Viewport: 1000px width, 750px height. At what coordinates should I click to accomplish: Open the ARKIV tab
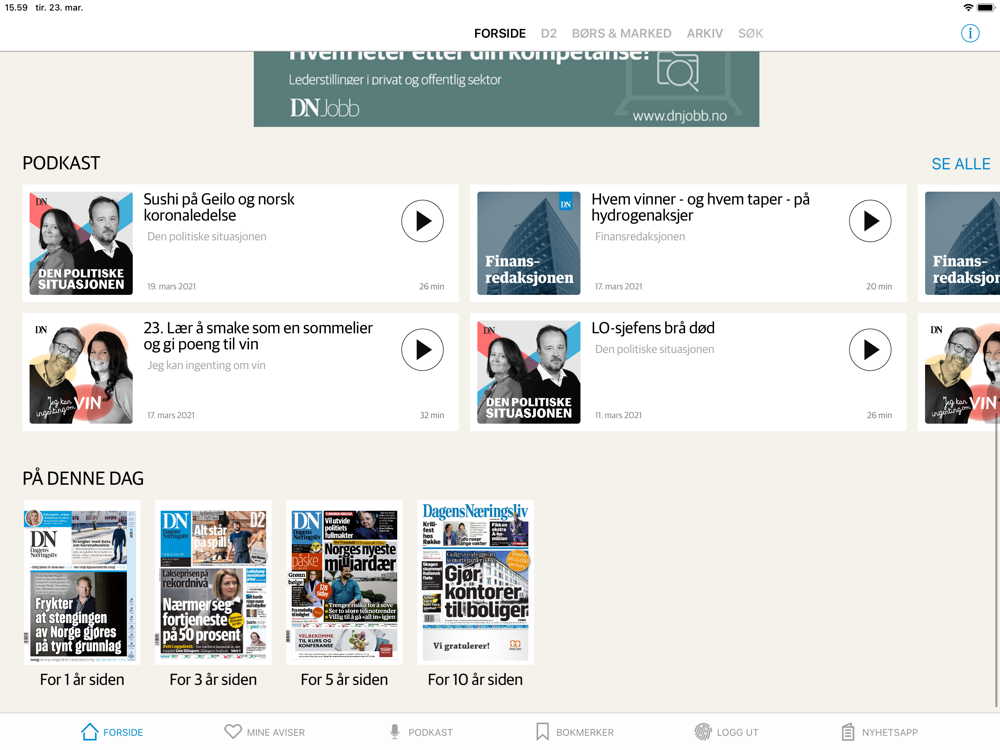(x=705, y=33)
